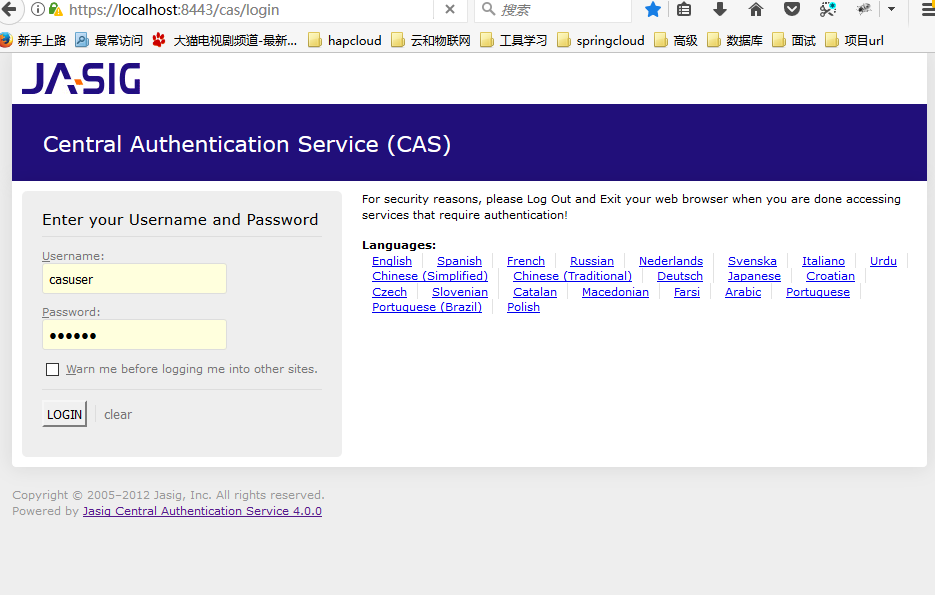
Task: Switch language to Svenska
Action: pos(752,261)
